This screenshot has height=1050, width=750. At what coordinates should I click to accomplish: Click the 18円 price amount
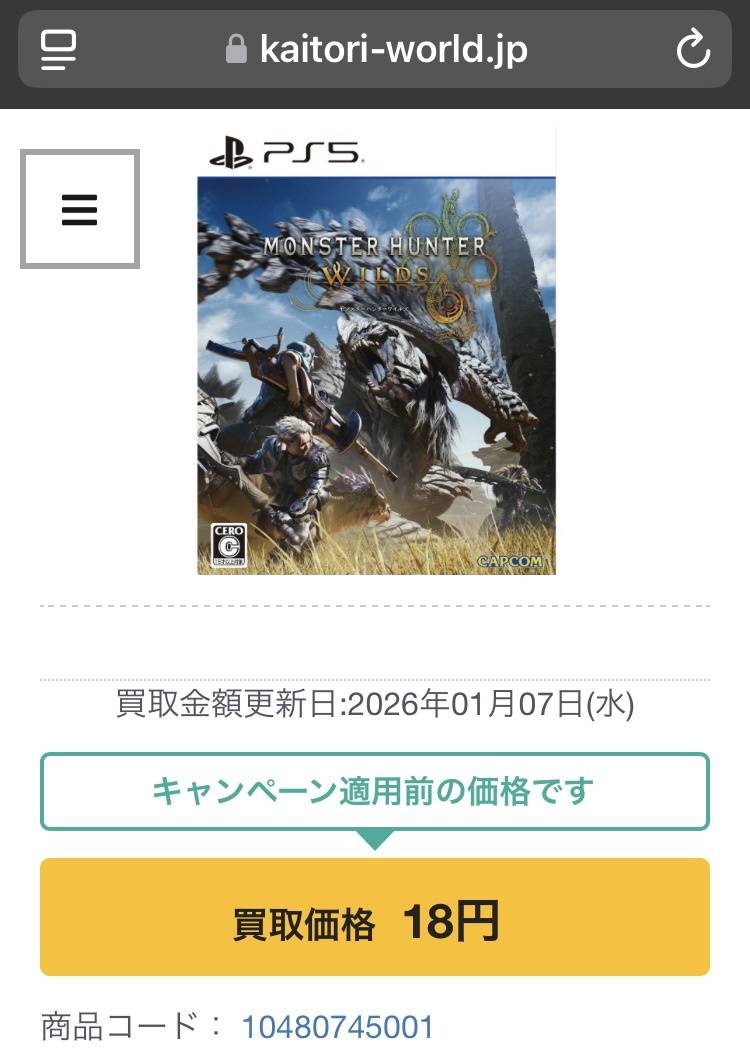coord(450,921)
